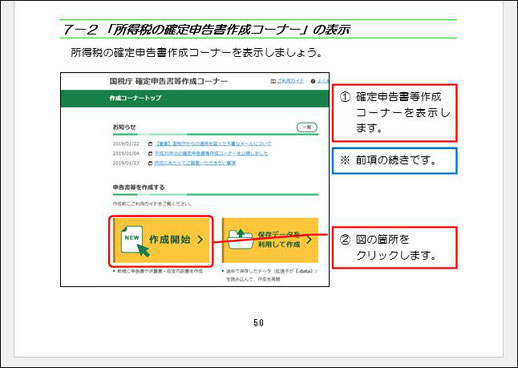Open the ご利用ガイド link in header

pyautogui.click(x=290, y=81)
